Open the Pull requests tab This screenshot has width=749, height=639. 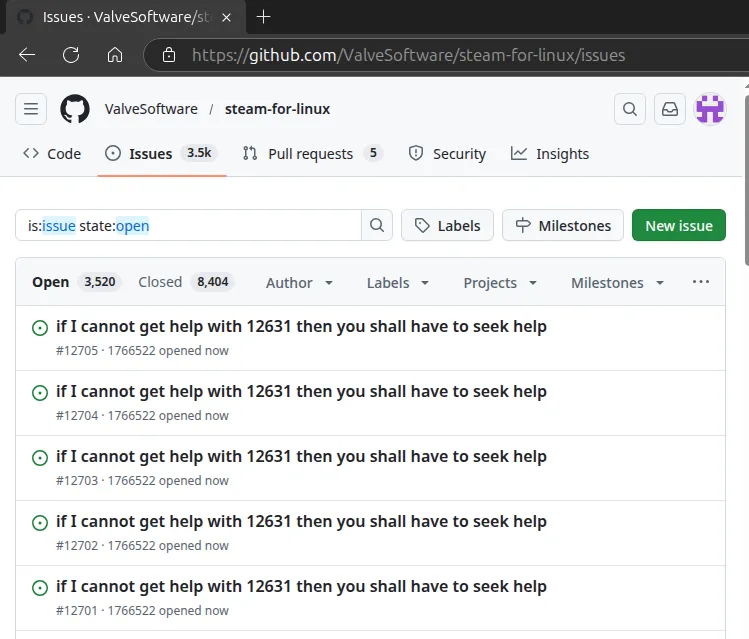click(x=312, y=154)
